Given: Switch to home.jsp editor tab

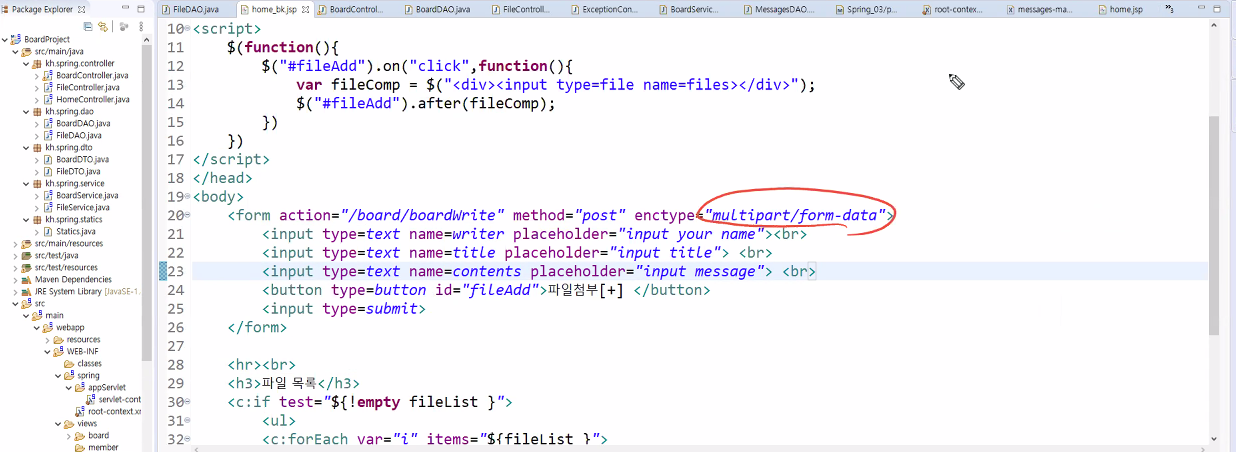Looking at the screenshot, I should click(1119, 9).
